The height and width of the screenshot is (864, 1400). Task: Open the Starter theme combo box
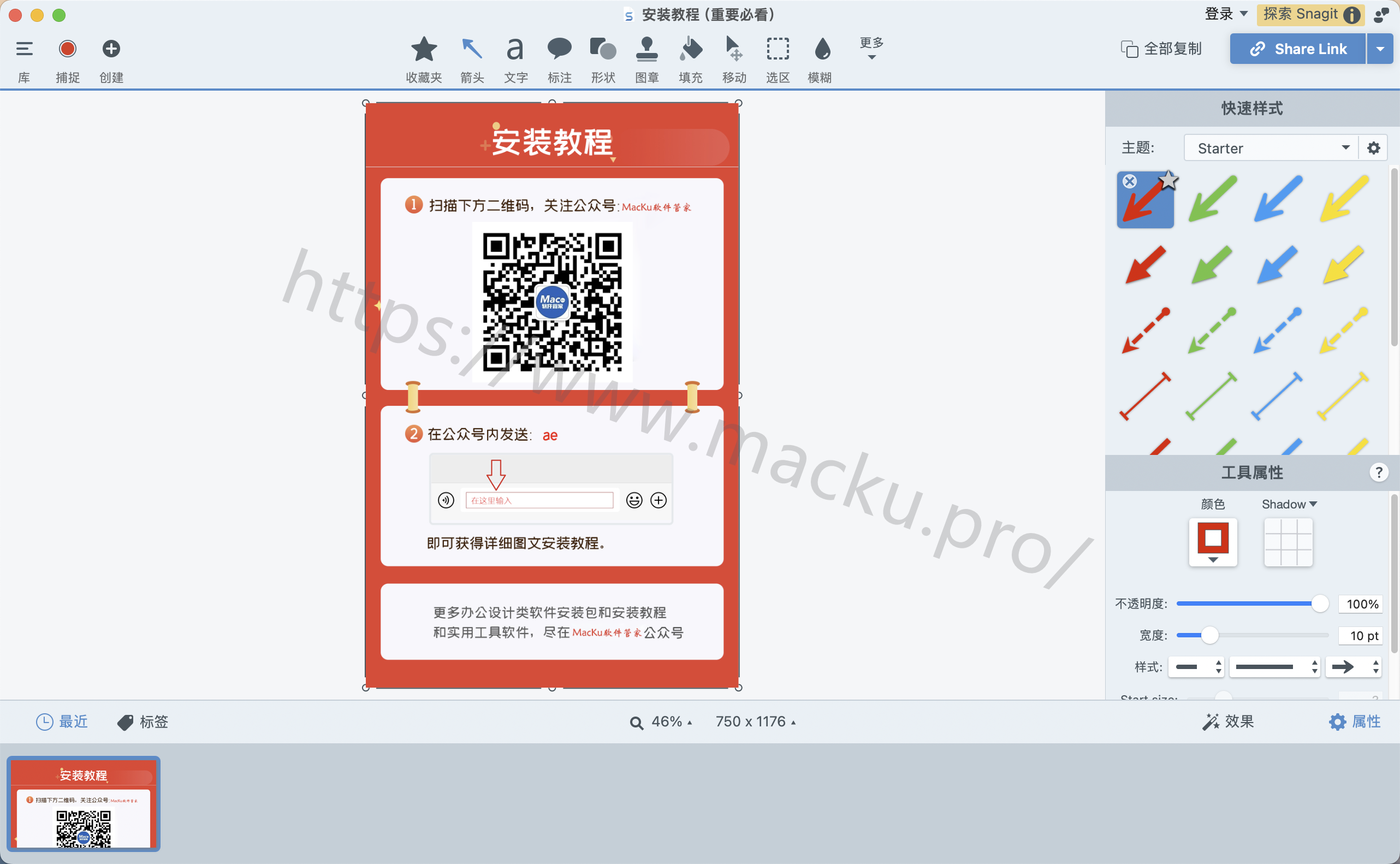1271,148
